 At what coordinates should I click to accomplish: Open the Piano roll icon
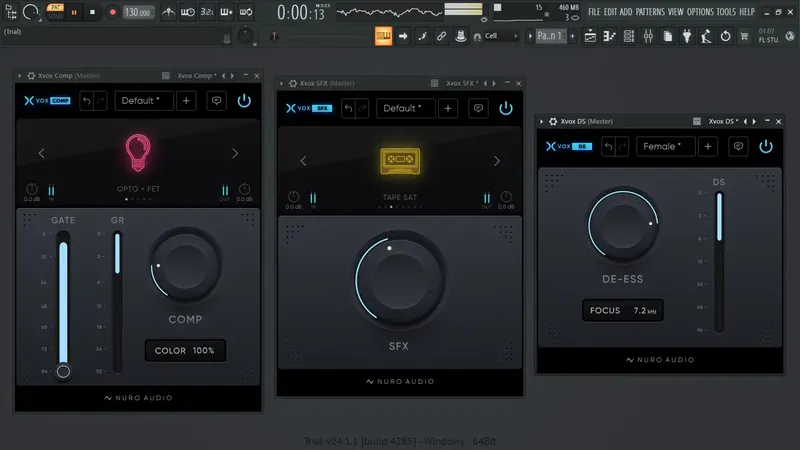609,36
